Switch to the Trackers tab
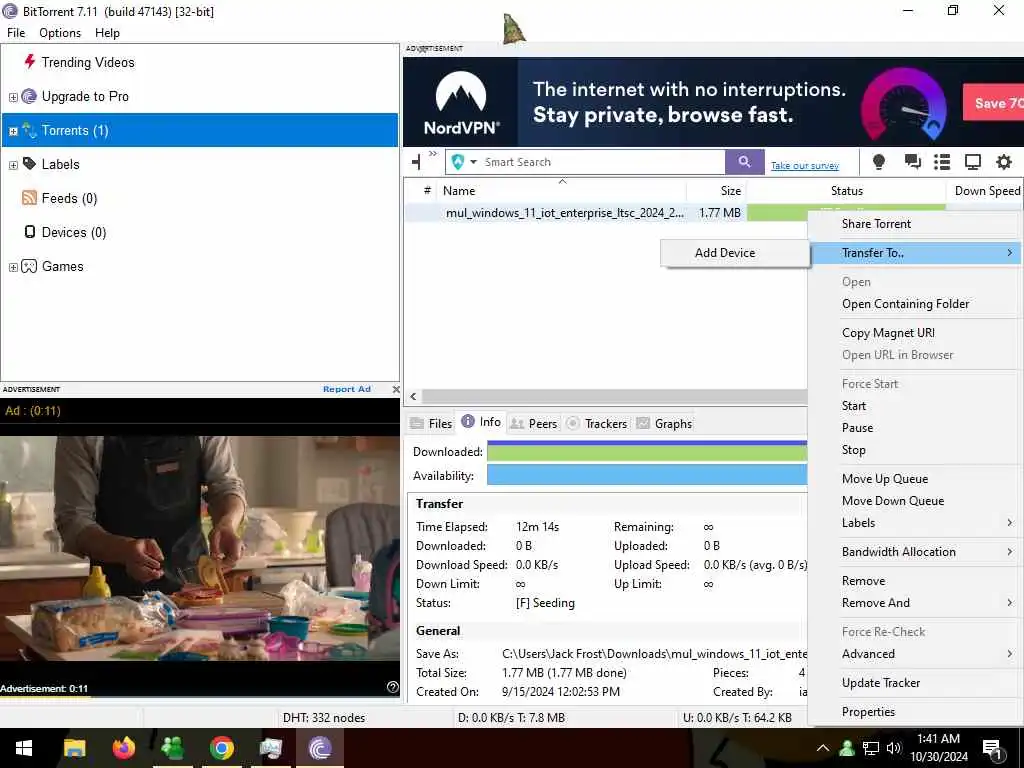The width and height of the screenshot is (1024, 768). [x=597, y=423]
